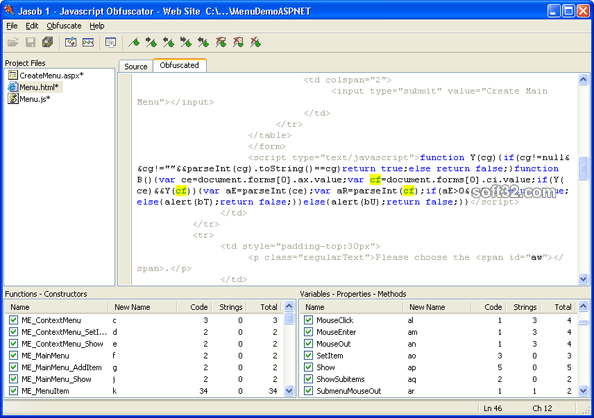Uncheck the ShowSubitems checkbox
The width and height of the screenshot is (594, 418).
308,379
